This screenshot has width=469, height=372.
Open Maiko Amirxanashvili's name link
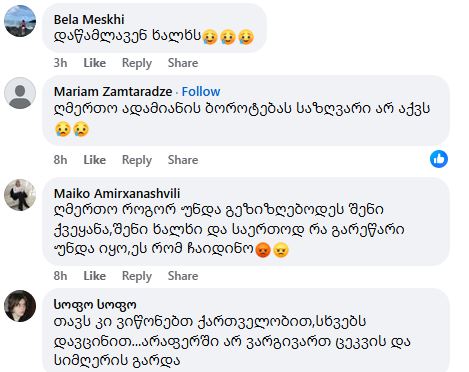(x=117, y=193)
